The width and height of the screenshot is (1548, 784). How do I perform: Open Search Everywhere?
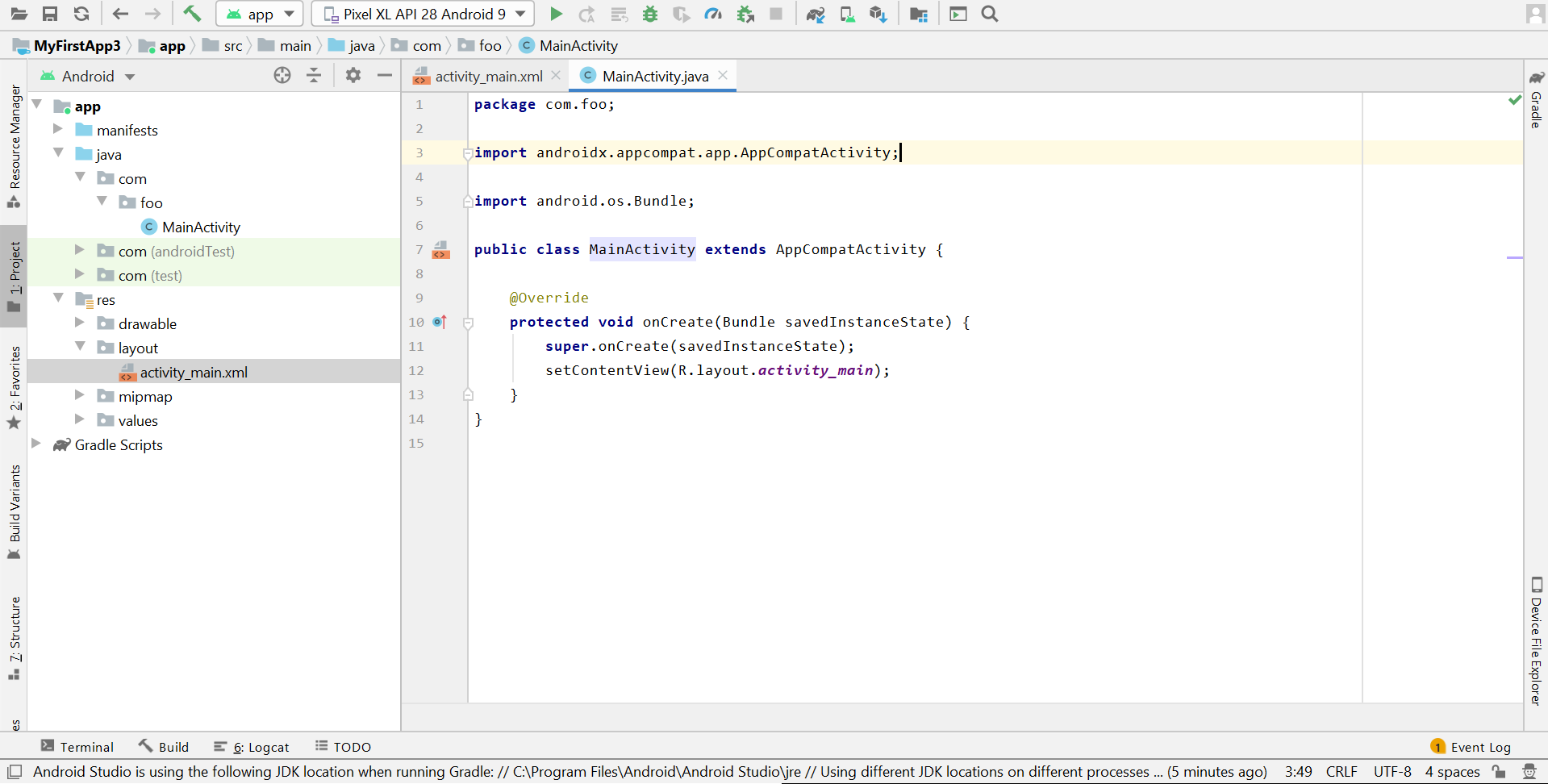tap(989, 14)
